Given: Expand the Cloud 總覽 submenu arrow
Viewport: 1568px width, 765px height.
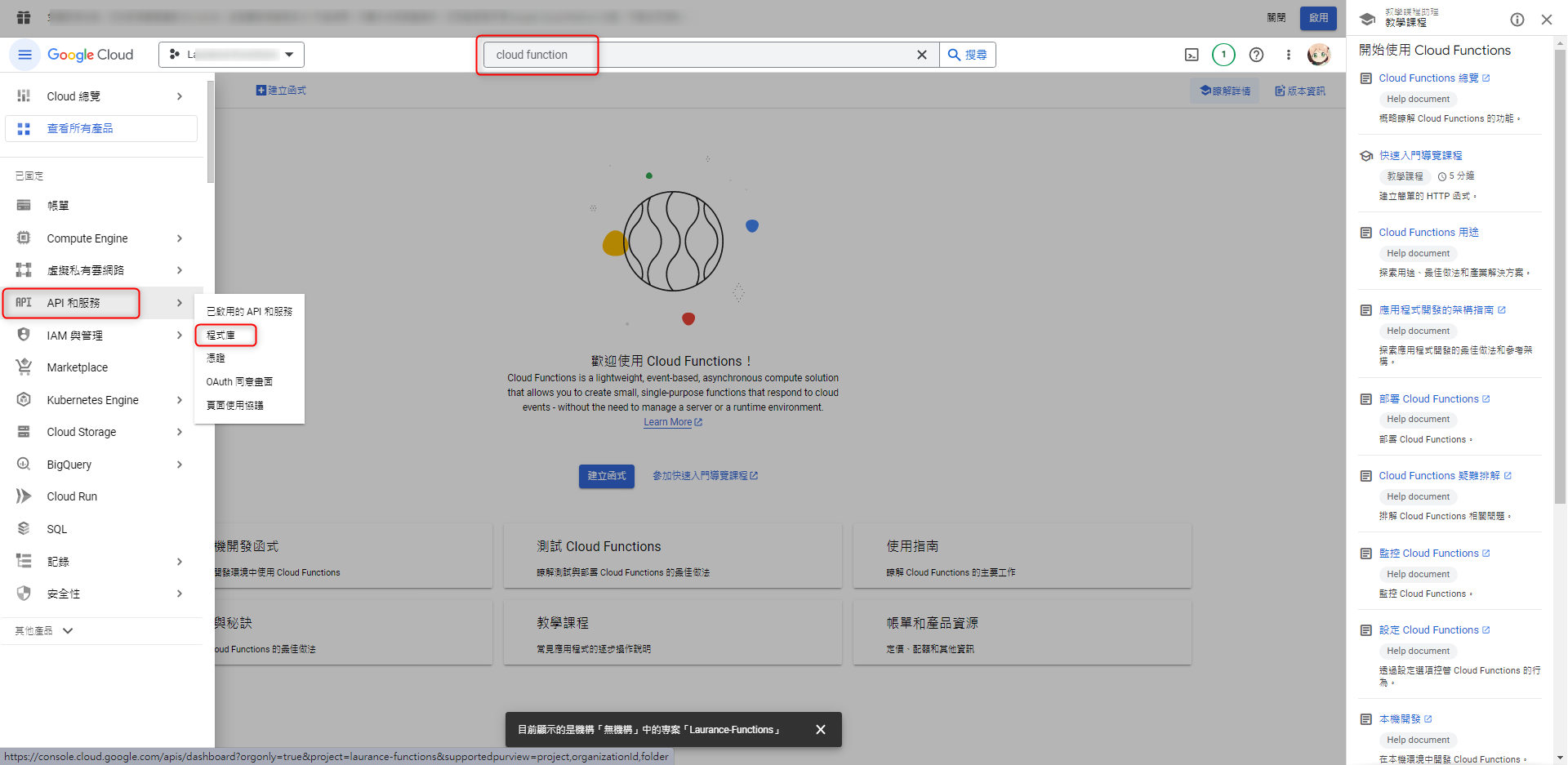Looking at the screenshot, I should tap(180, 96).
